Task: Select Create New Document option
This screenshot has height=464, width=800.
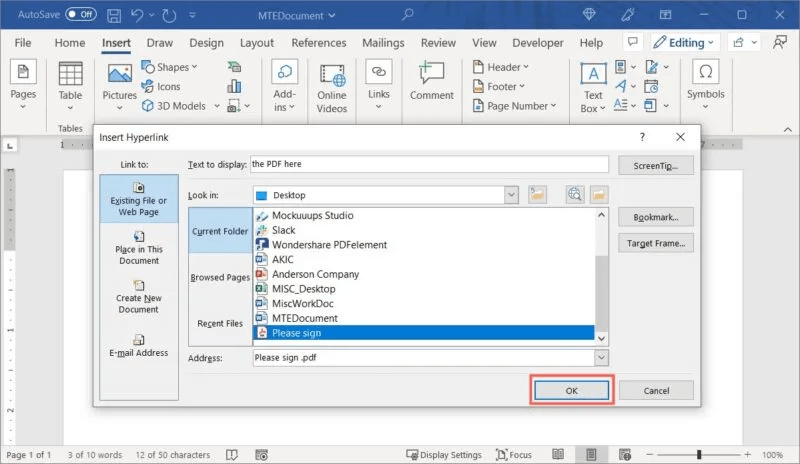Action: 139,297
